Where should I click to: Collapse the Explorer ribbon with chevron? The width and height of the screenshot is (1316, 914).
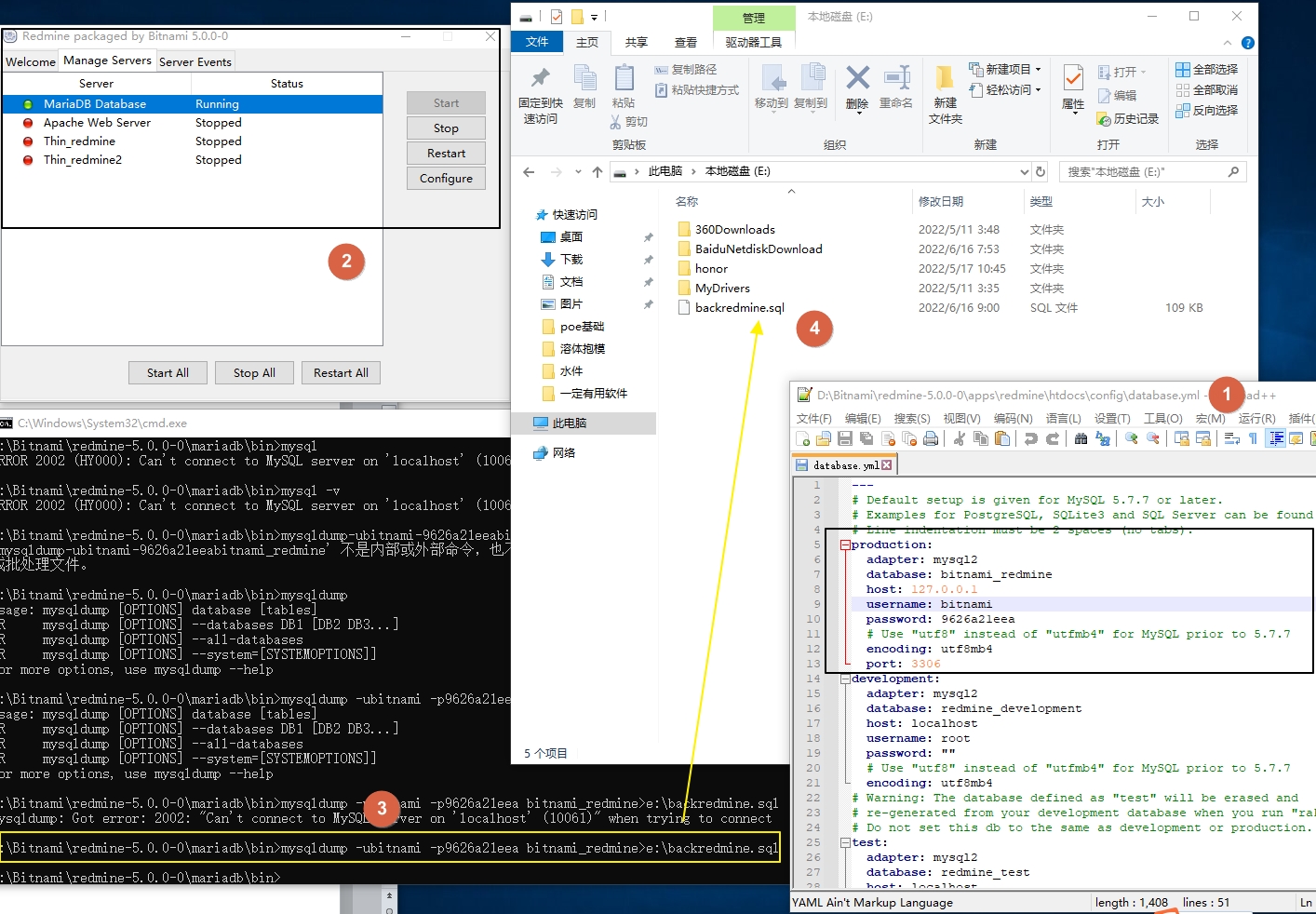pyautogui.click(x=1228, y=43)
